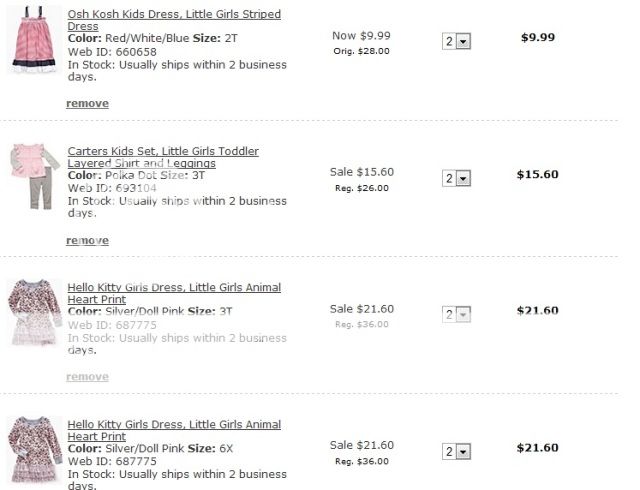Viewport: 640px width, 490px height.
Task: Open the 6X Hello Kitty Girls Dress link
Action: point(174,425)
